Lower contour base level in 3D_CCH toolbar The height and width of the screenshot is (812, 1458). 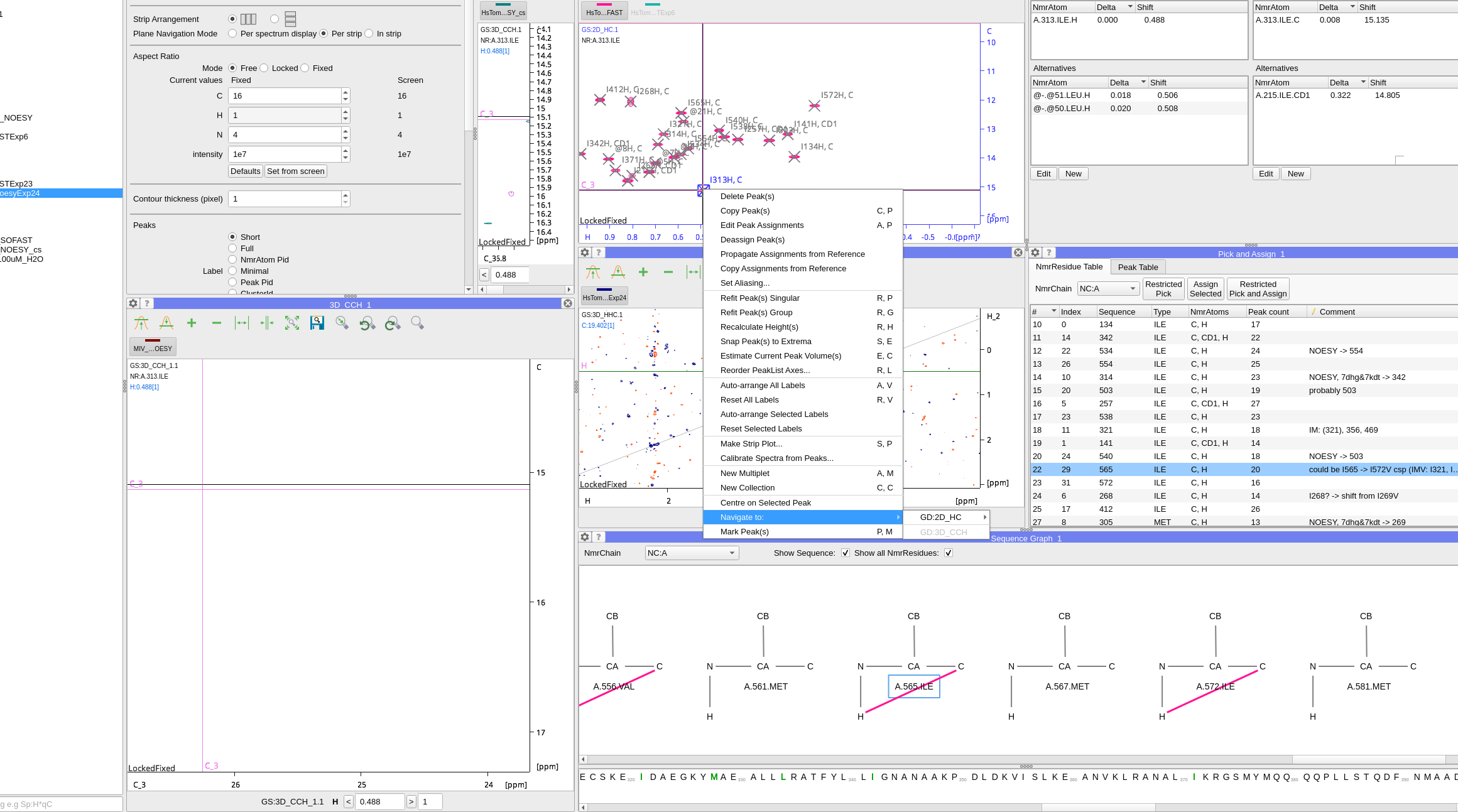(166, 323)
